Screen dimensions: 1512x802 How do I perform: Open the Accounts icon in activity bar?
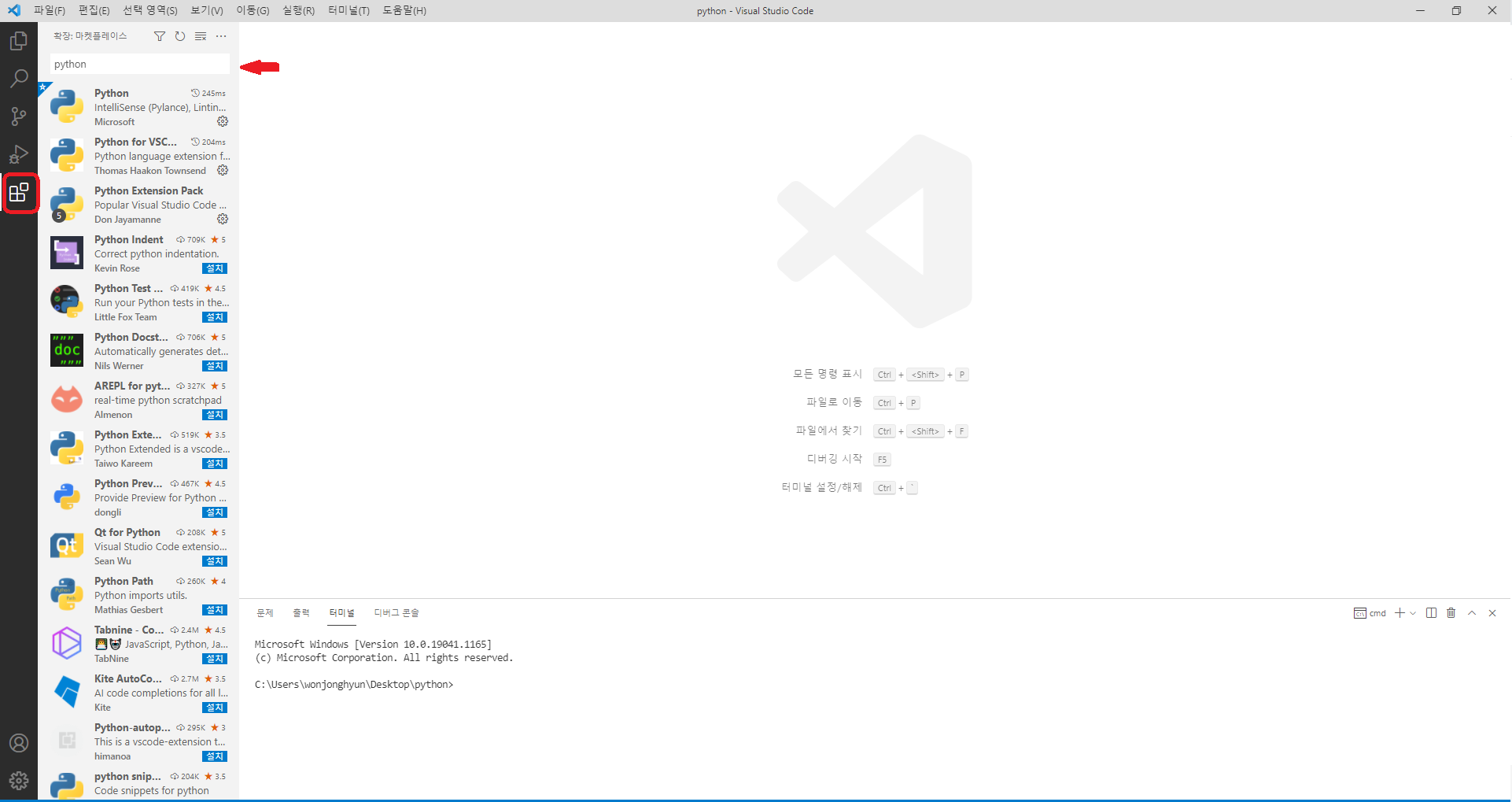(x=19, y=743)
